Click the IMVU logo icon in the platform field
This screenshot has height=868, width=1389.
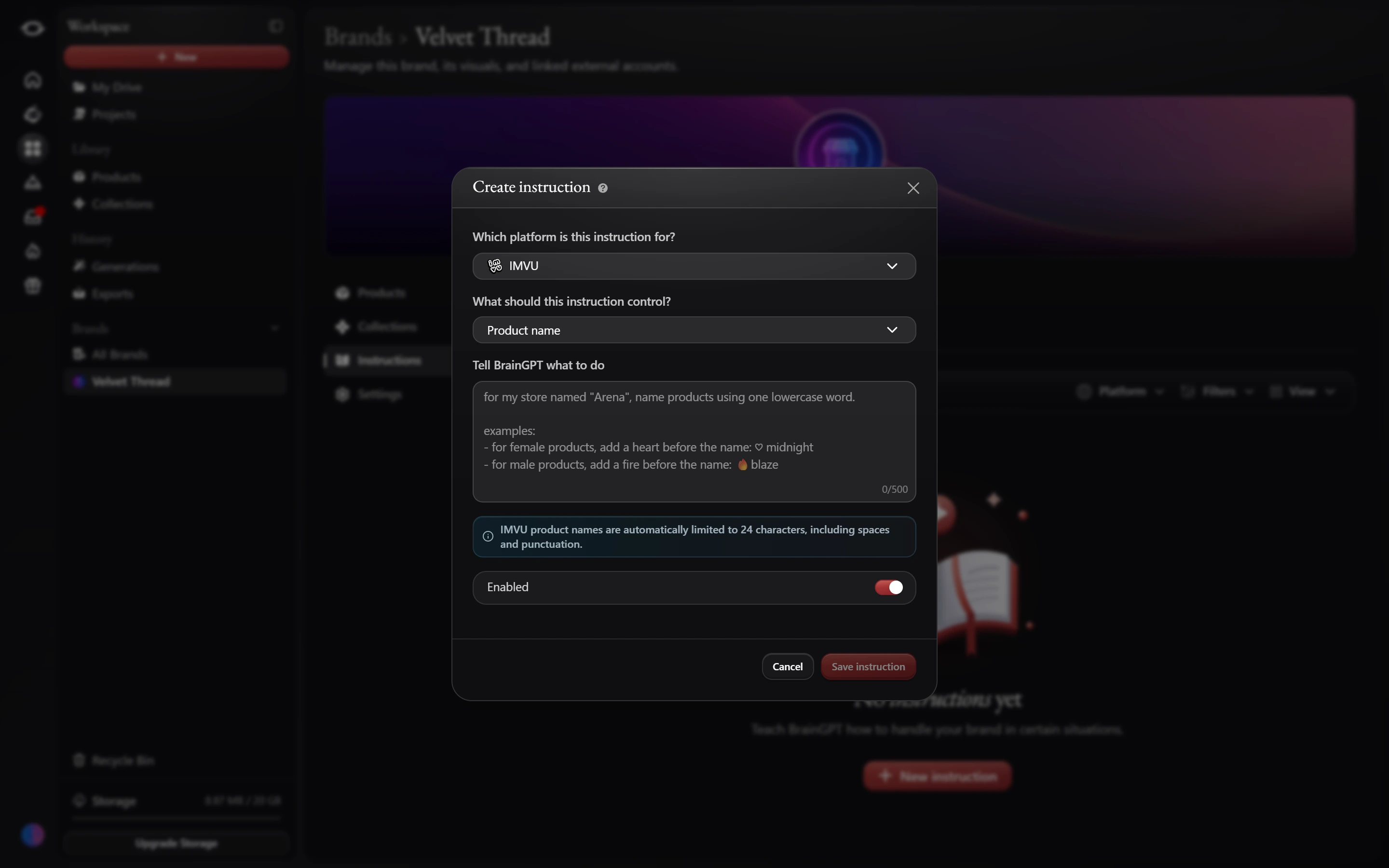click(495, 266)
